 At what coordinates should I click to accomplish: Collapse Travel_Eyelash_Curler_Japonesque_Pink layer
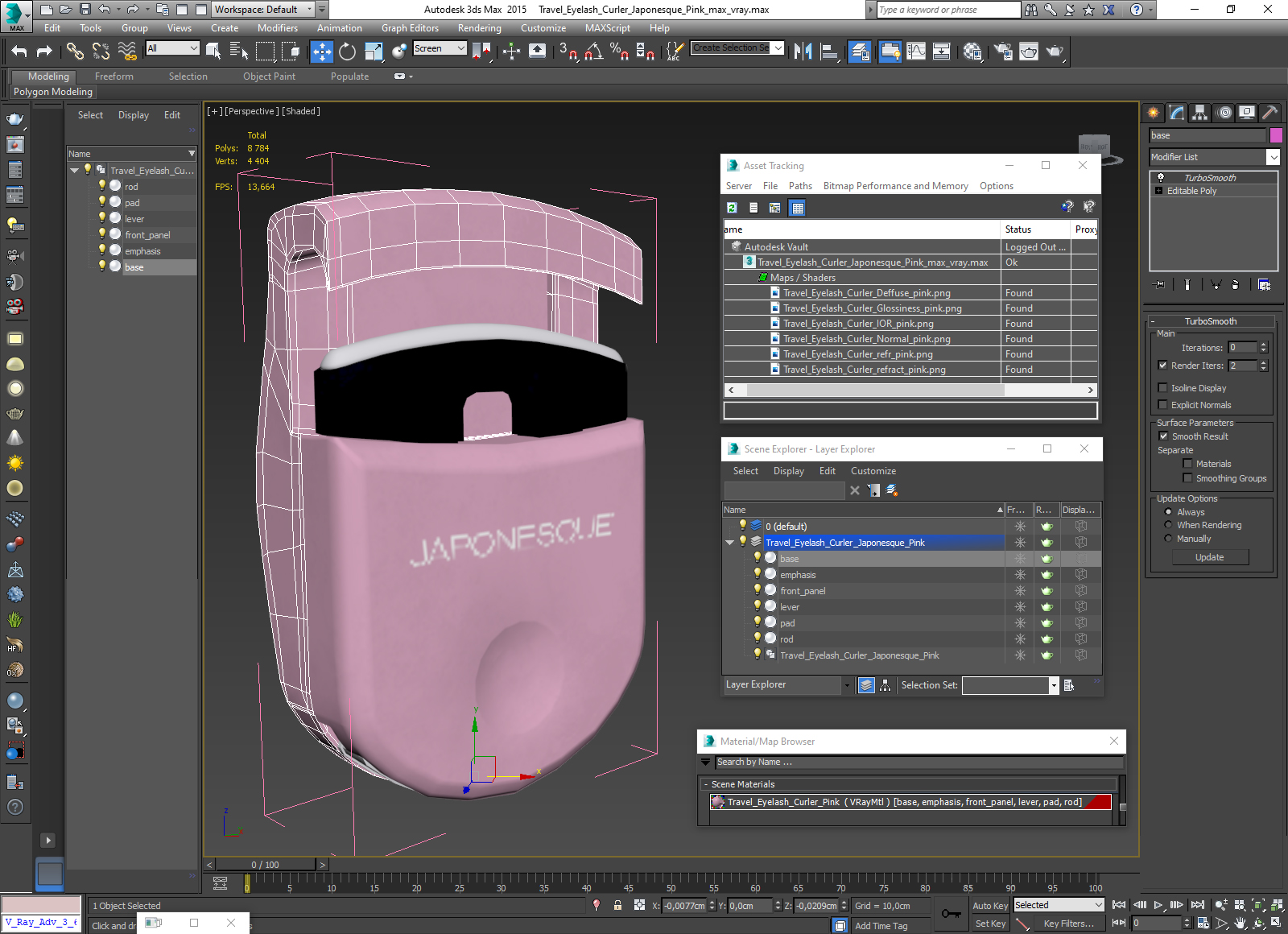(729, 543)
